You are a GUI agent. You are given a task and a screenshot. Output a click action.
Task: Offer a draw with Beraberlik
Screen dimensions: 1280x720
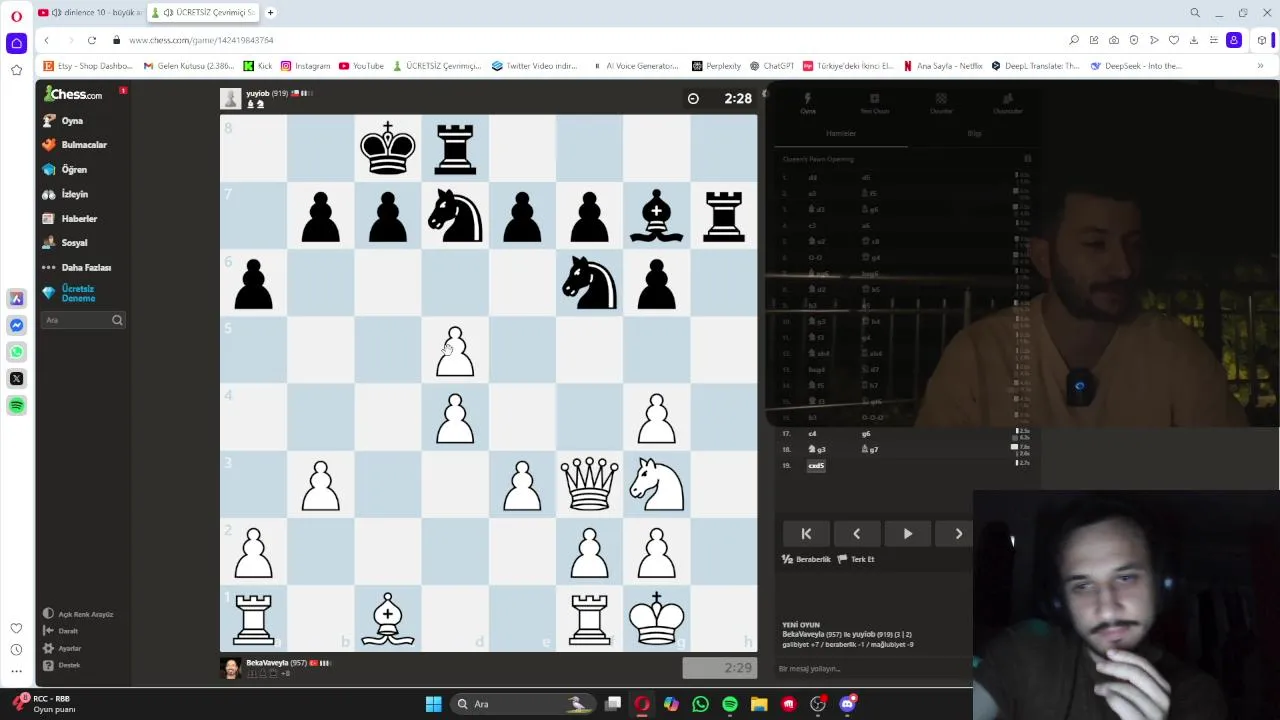(x=806, y=559)
